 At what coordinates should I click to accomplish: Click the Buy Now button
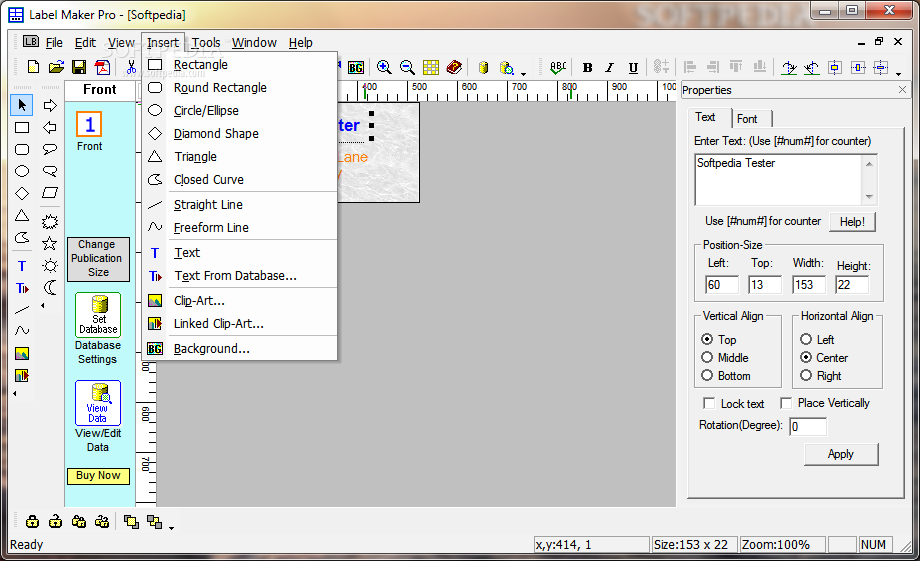click(98, 475)
